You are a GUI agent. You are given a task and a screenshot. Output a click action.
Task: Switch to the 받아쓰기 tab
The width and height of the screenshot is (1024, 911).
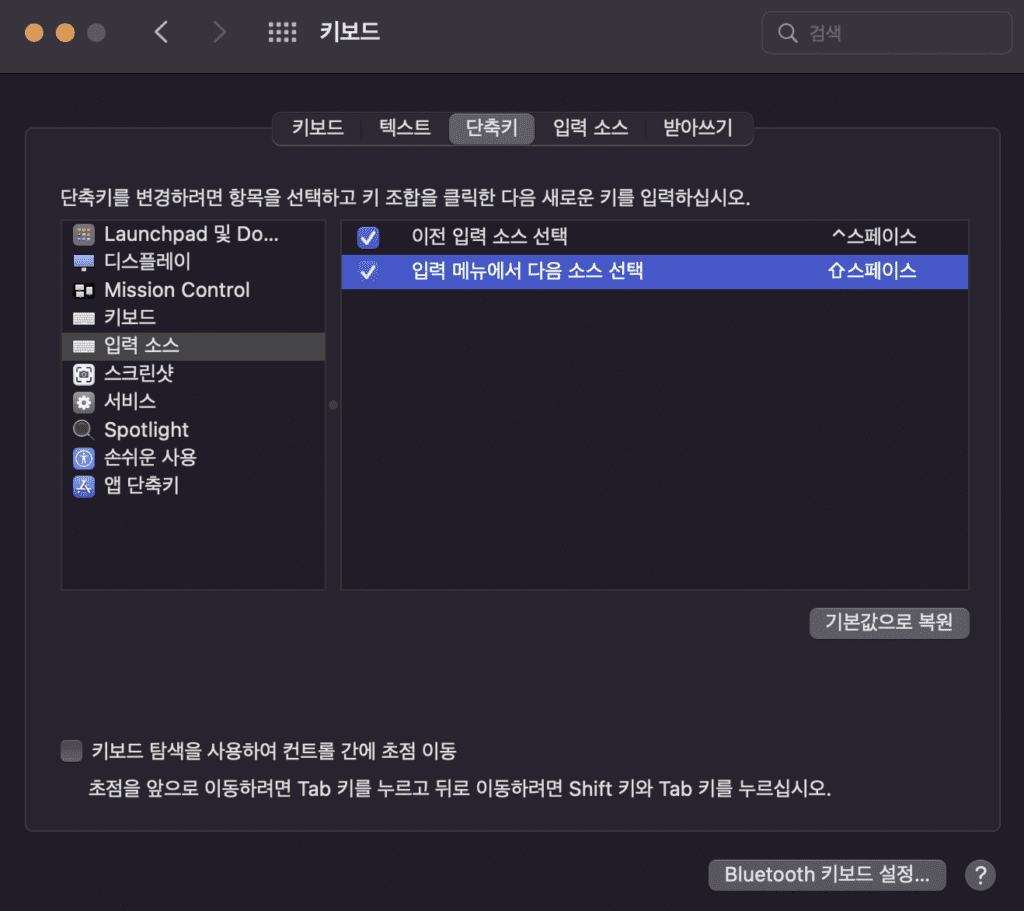click(698, 128)
